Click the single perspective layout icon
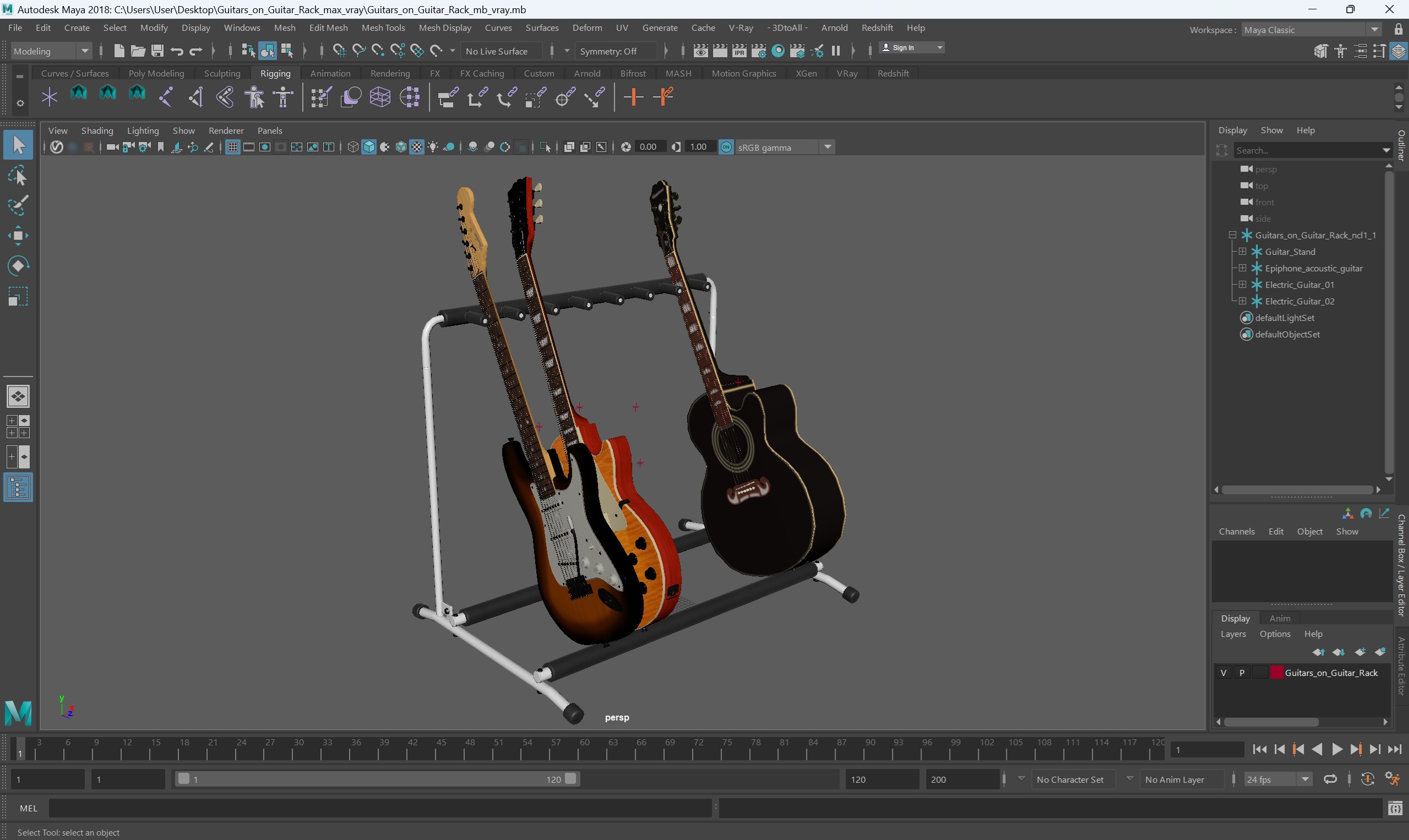The height and width of the screenshot is (840, 1409). coord(18,396)
